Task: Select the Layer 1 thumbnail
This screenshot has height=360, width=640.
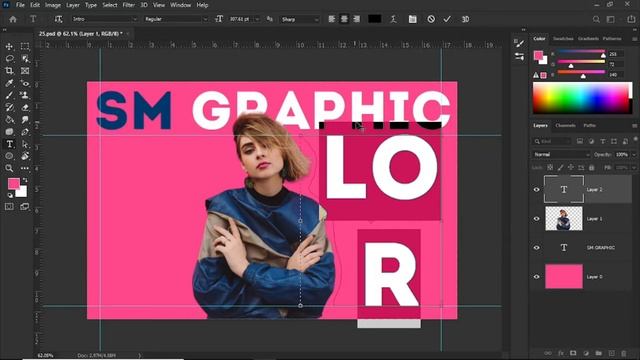Action: pyautogui.click(x=564, y=219)
